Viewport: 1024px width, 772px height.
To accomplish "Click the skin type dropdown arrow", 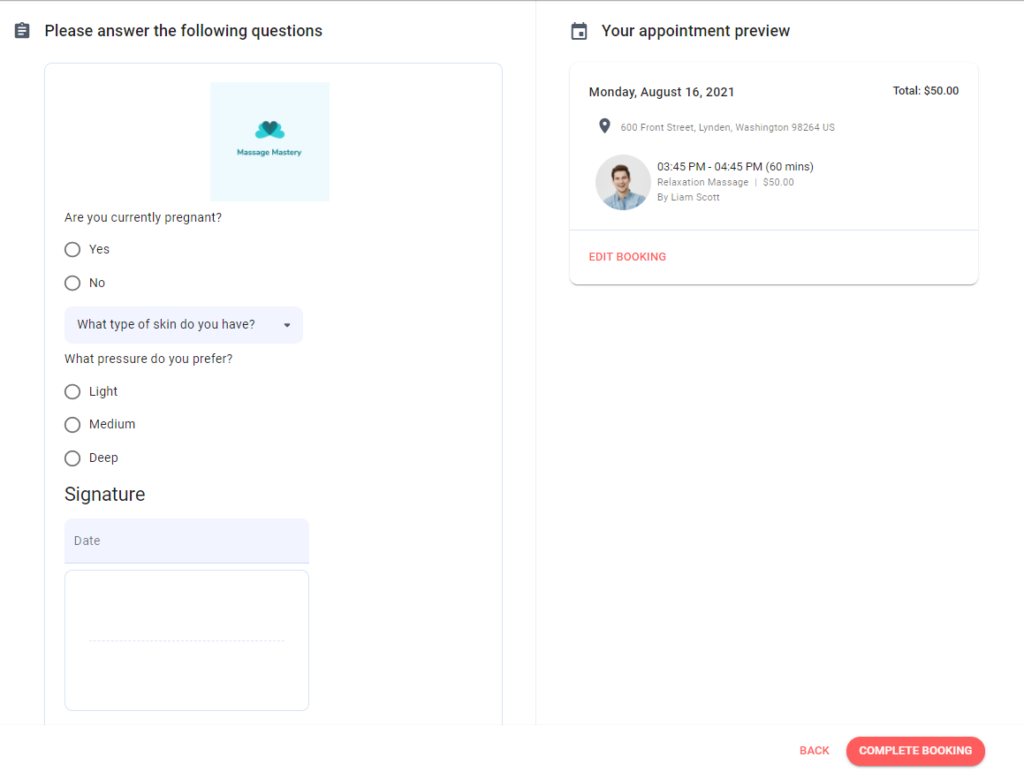I will [x=287, y=325].
